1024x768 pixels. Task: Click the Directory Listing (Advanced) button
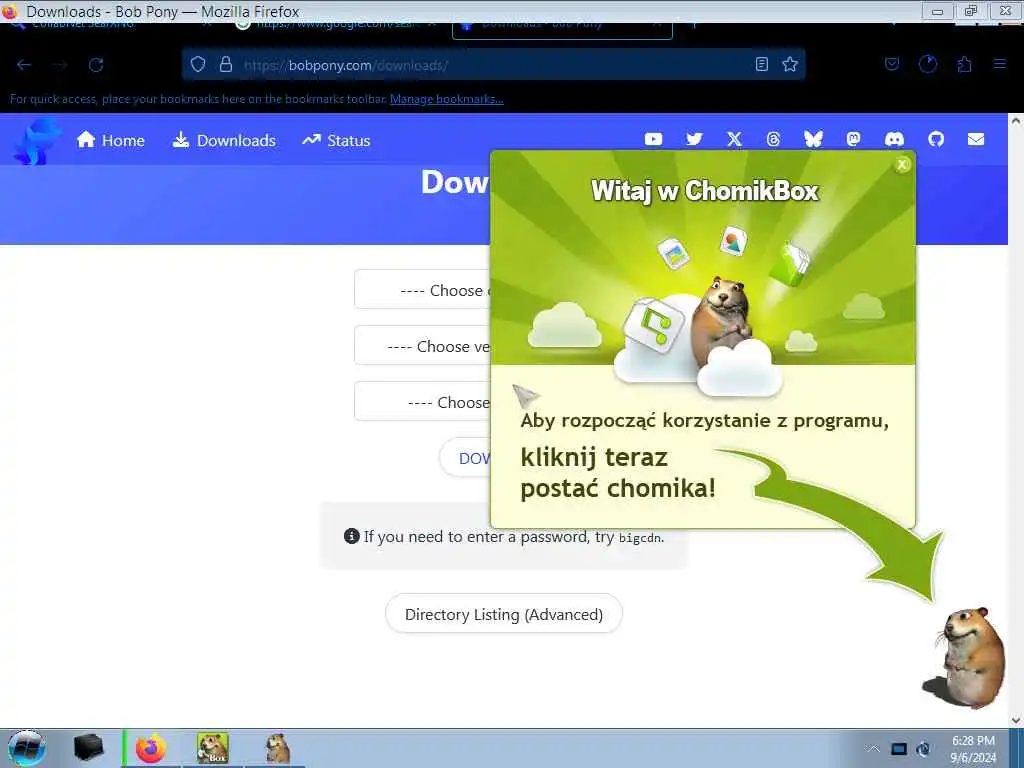[504, 614]
